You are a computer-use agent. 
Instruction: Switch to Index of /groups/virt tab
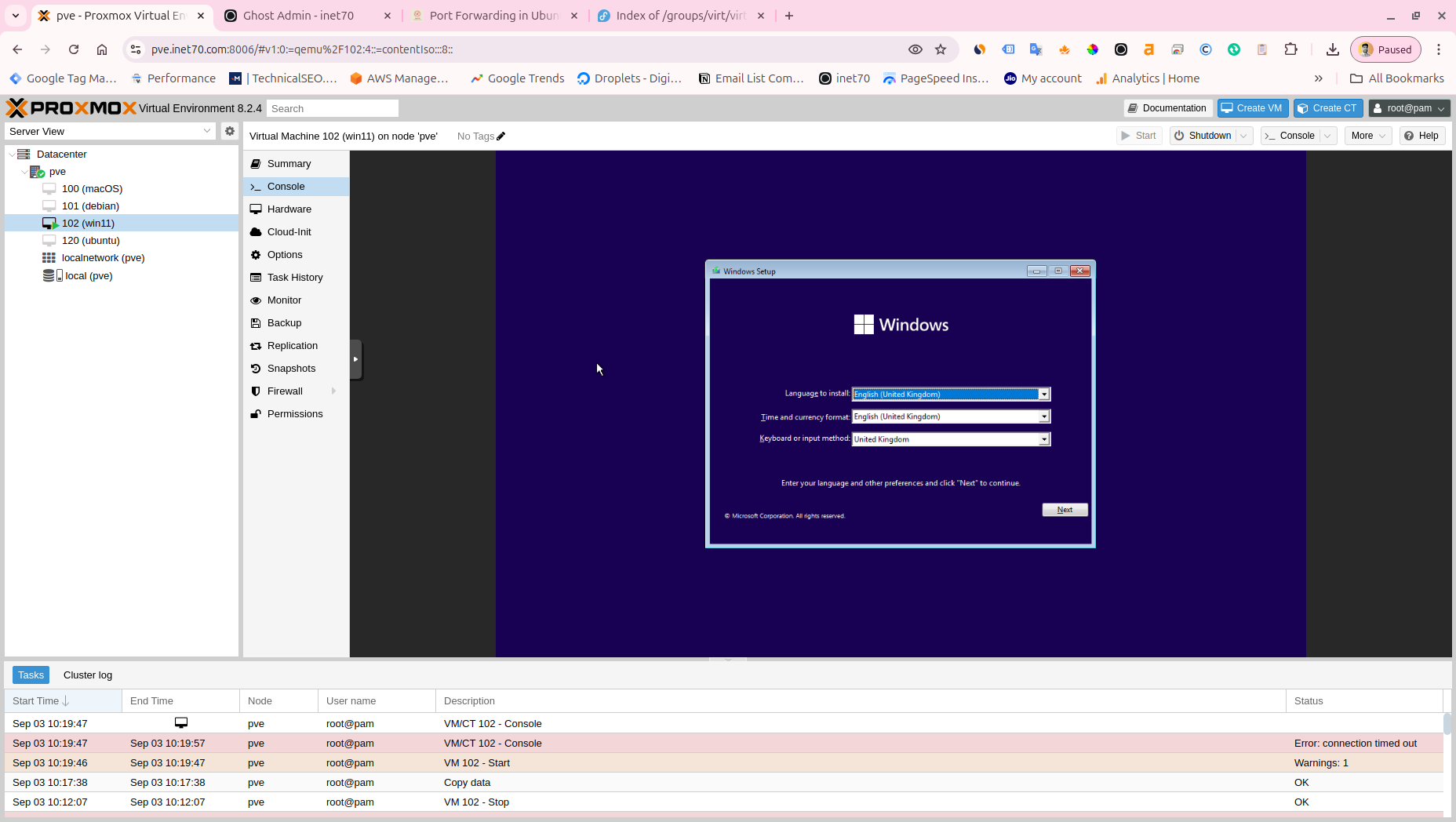tap(681, 16)
